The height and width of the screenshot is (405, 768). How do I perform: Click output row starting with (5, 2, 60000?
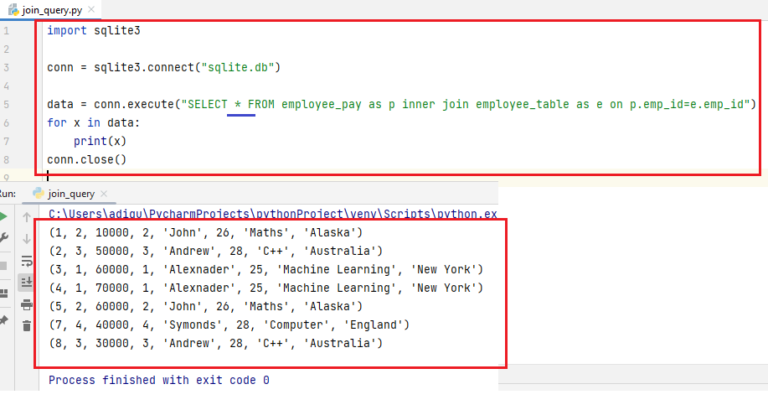click(x=206, y=307)
